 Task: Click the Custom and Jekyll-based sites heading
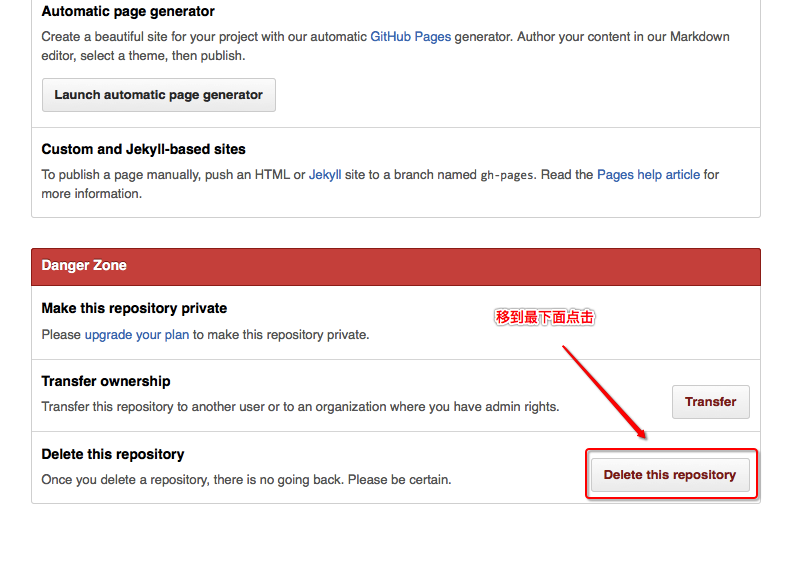[x=144, y=149]
